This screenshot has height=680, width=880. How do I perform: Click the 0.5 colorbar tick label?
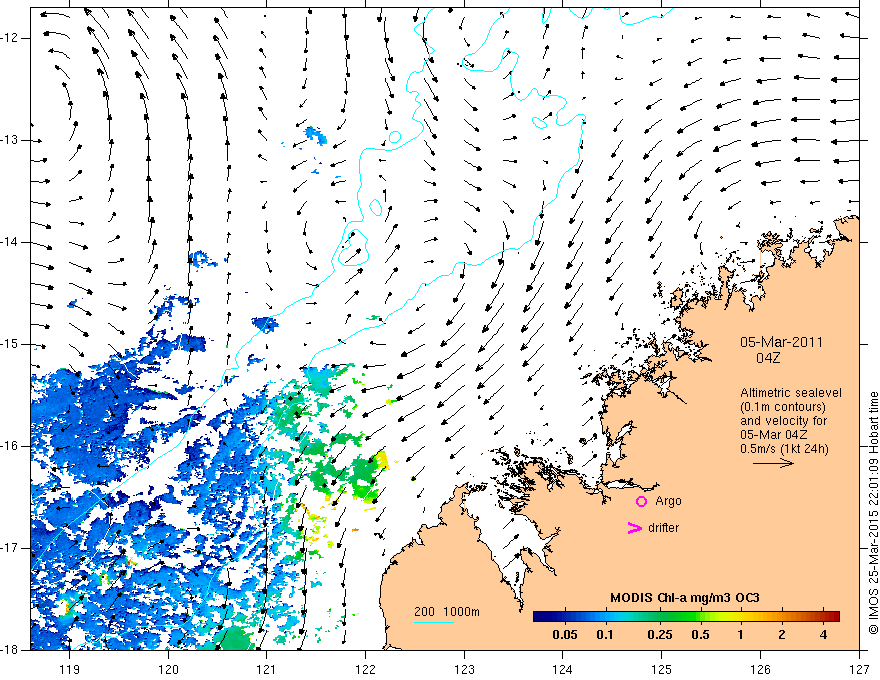click(700, 635)
